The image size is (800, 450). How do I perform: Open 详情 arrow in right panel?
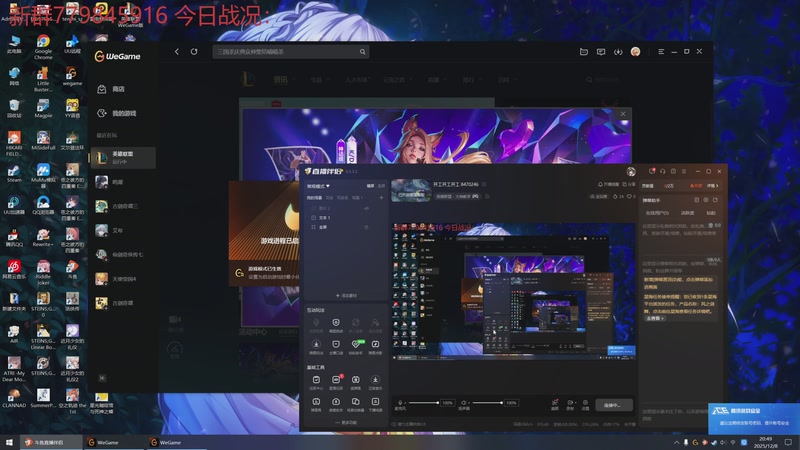(712, 186)
